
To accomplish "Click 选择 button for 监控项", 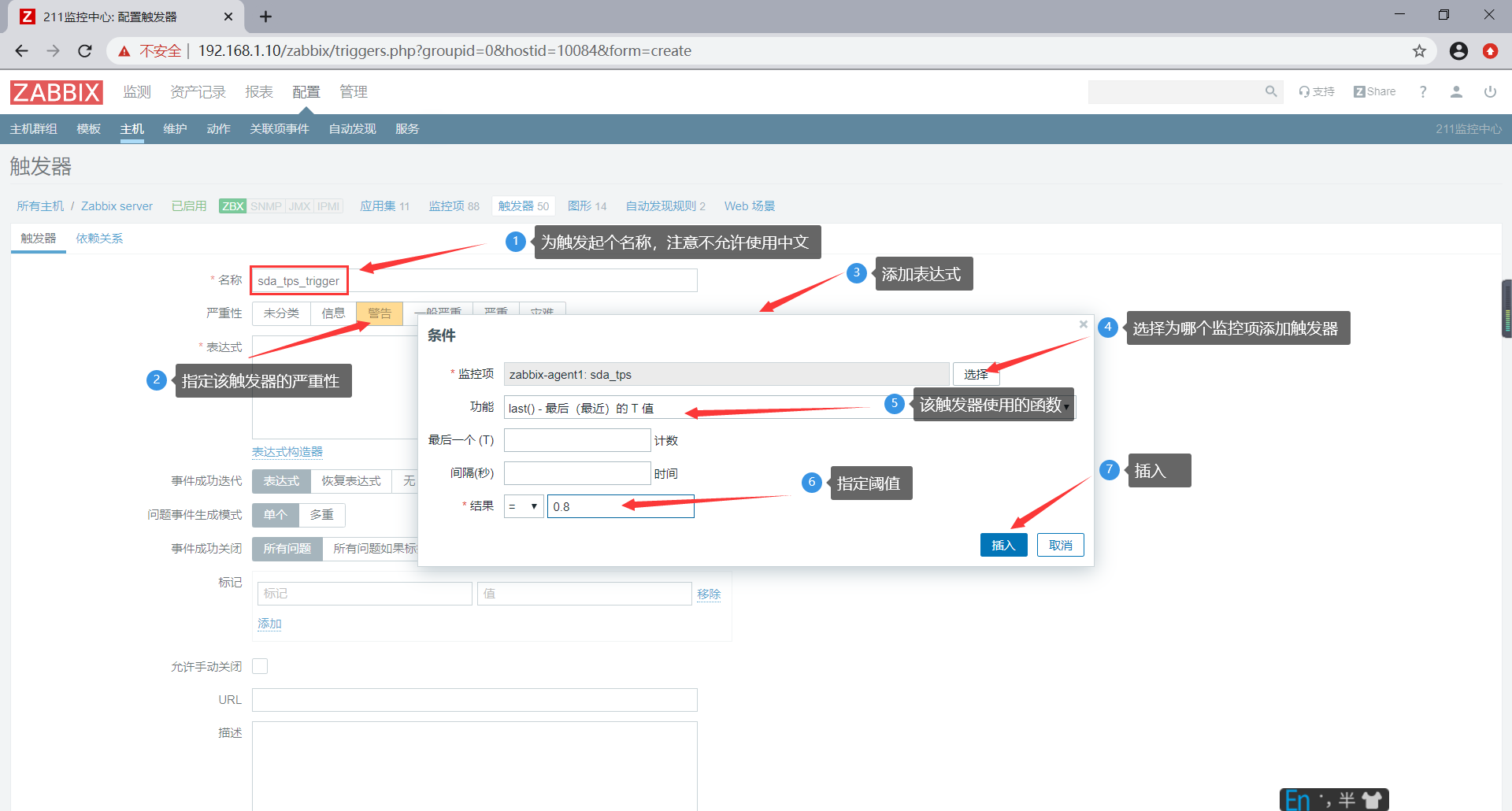I will coord(976,375).
